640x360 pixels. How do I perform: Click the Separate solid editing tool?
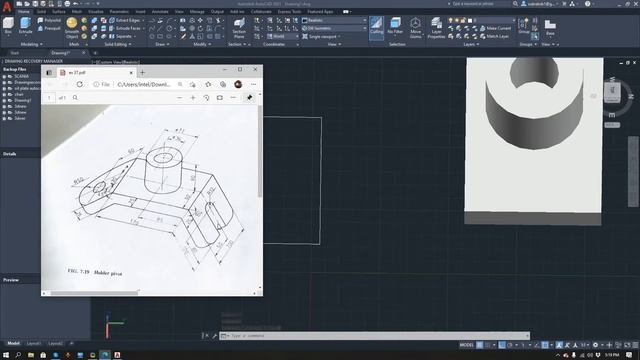[121, 36]
